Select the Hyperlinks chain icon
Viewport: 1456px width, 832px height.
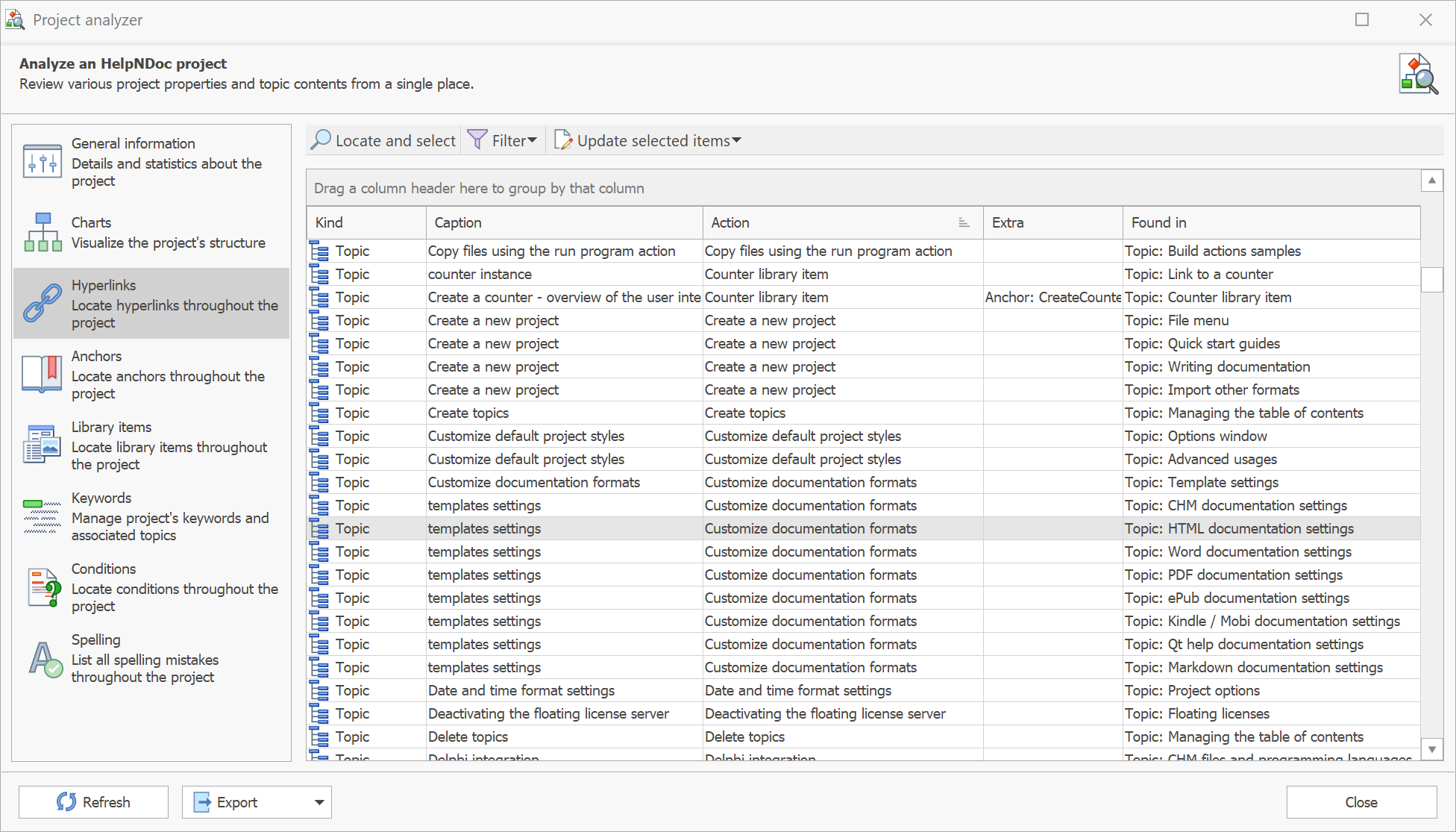[x=43, y=303]
